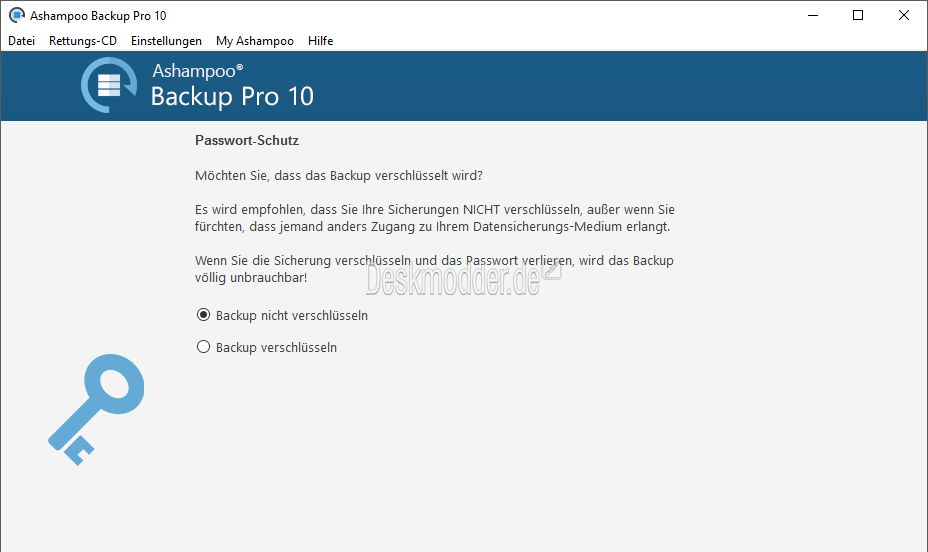The width and height of the screenshot is (928, 552).
Task: Open the Datei menu
Action: pos(21,41)
